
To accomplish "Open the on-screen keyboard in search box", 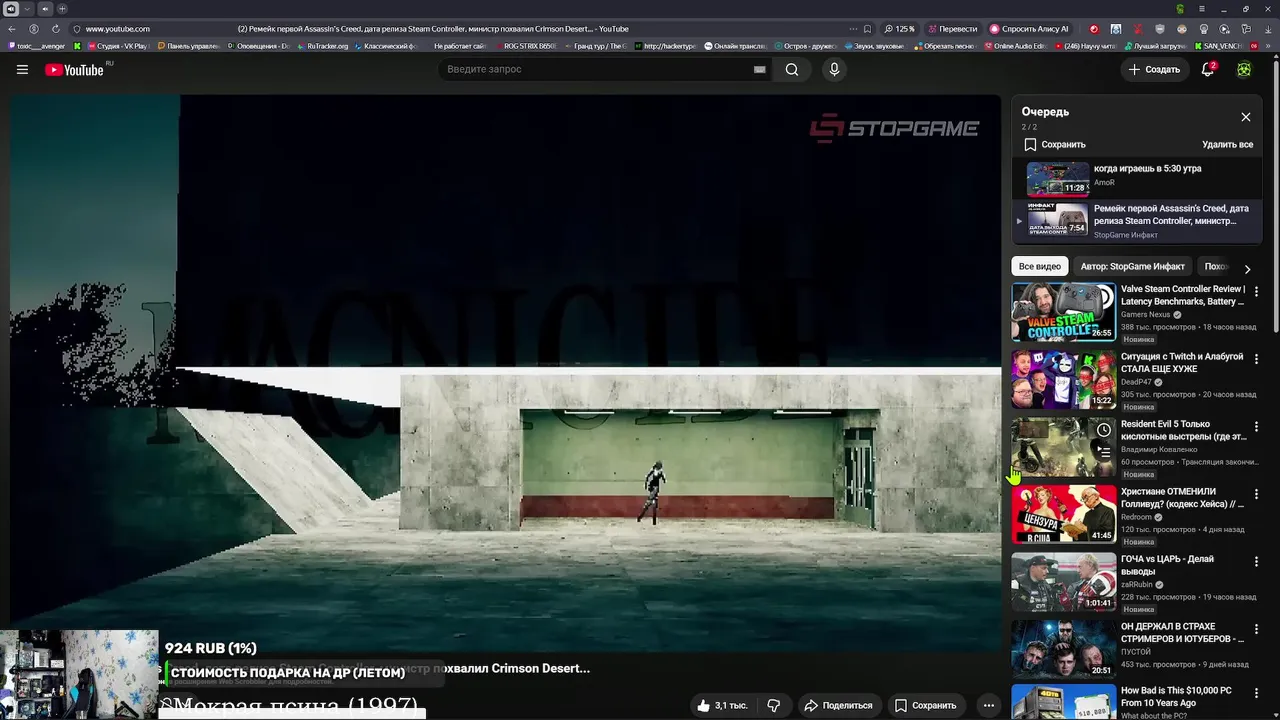I will click(759, 69).
